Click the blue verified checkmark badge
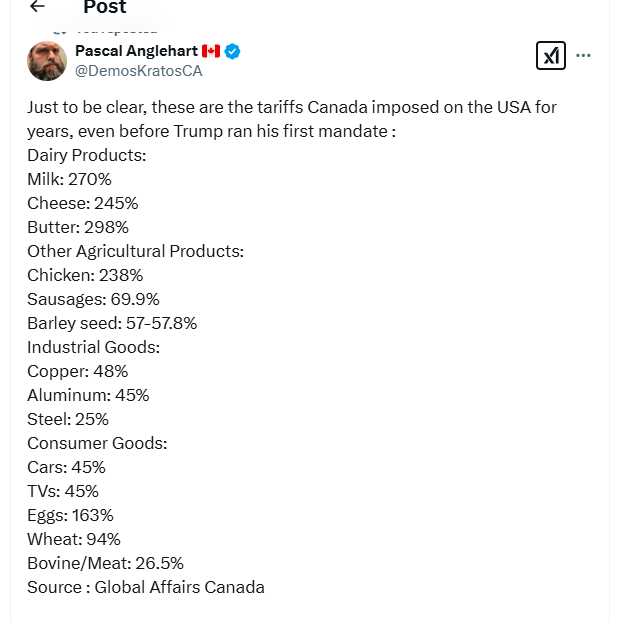Screen dimensions: 640x622 [x=232, y=51]
